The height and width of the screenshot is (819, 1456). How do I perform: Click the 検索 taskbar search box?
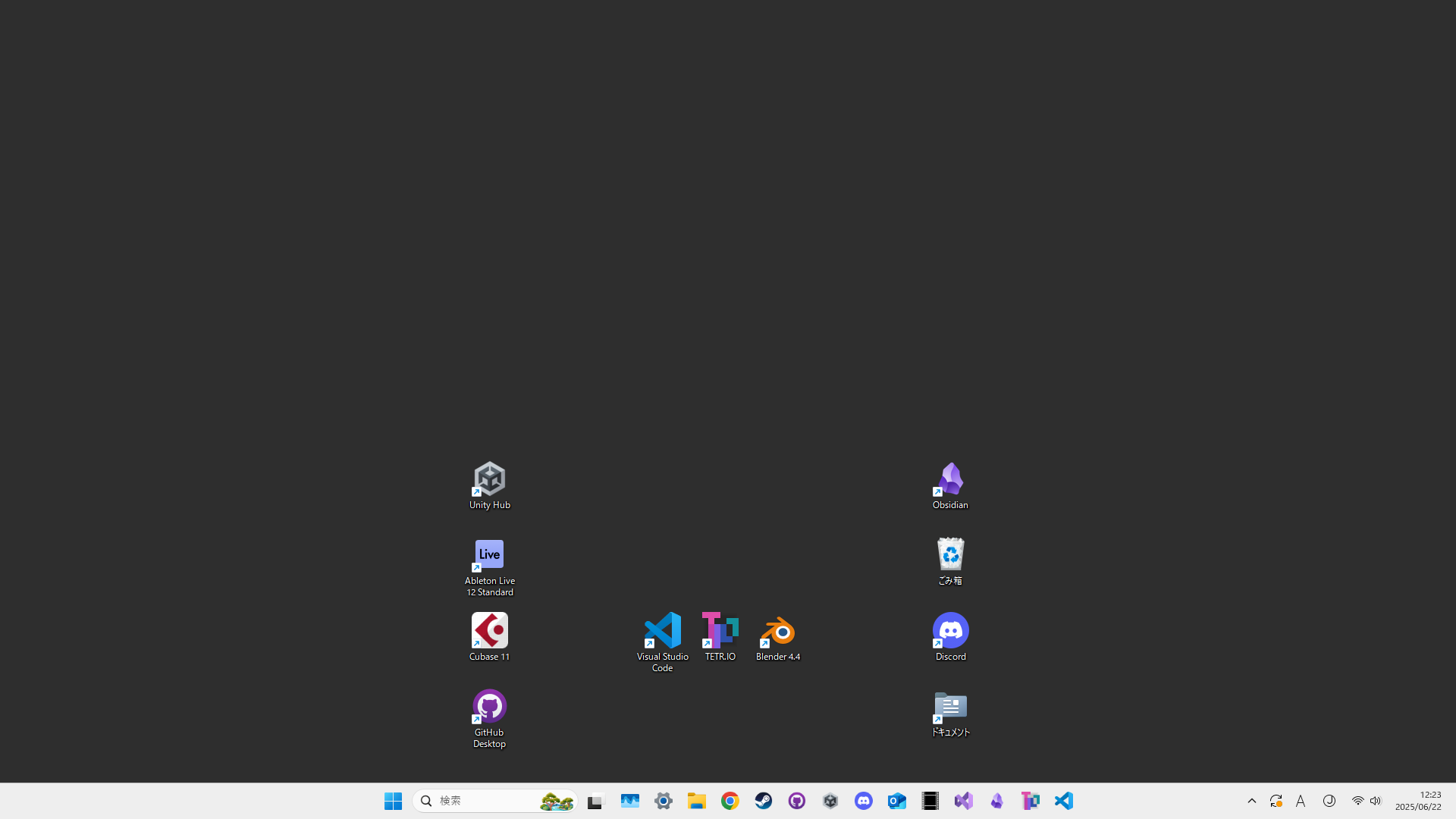494,801
